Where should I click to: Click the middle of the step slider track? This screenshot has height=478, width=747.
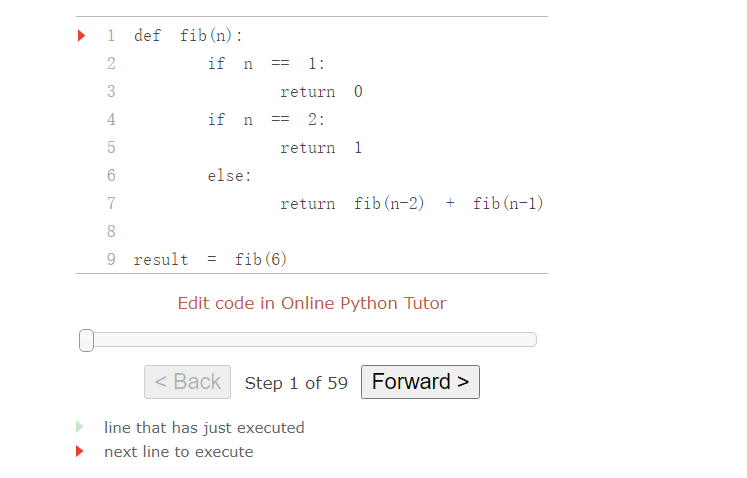point(308,340)
